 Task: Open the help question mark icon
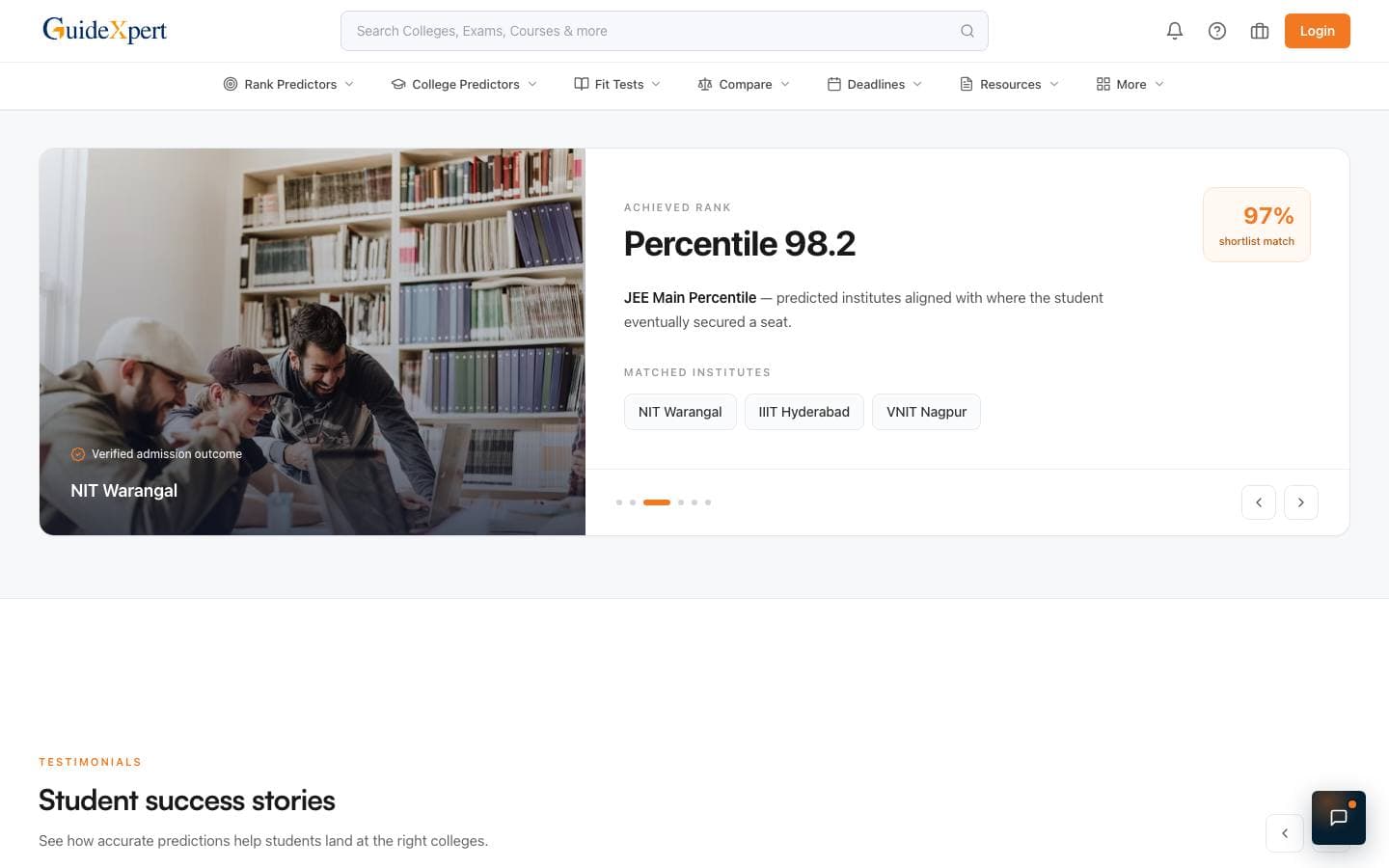point(1217,31)
